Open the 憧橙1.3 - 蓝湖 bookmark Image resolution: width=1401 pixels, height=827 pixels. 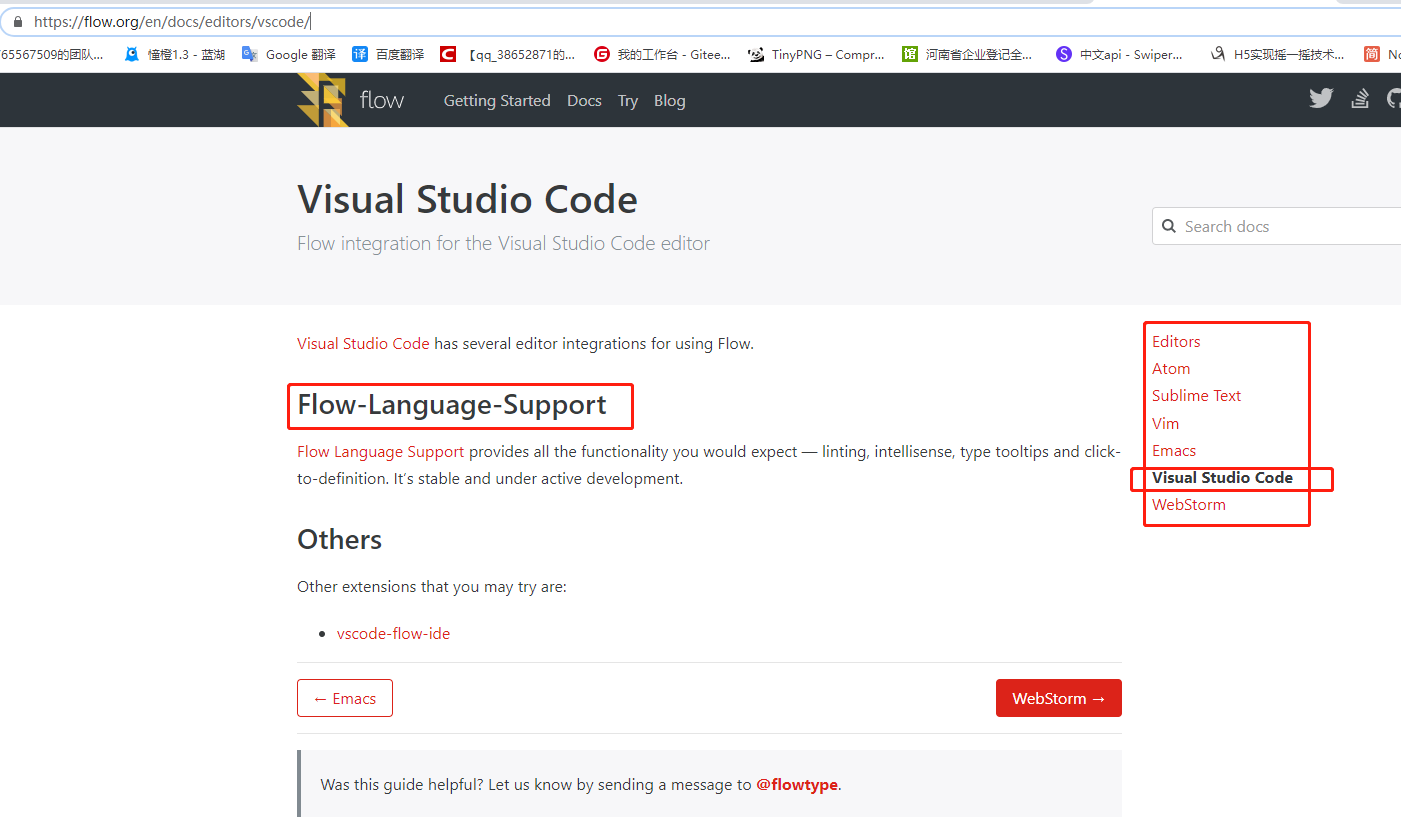coord(175,55)
